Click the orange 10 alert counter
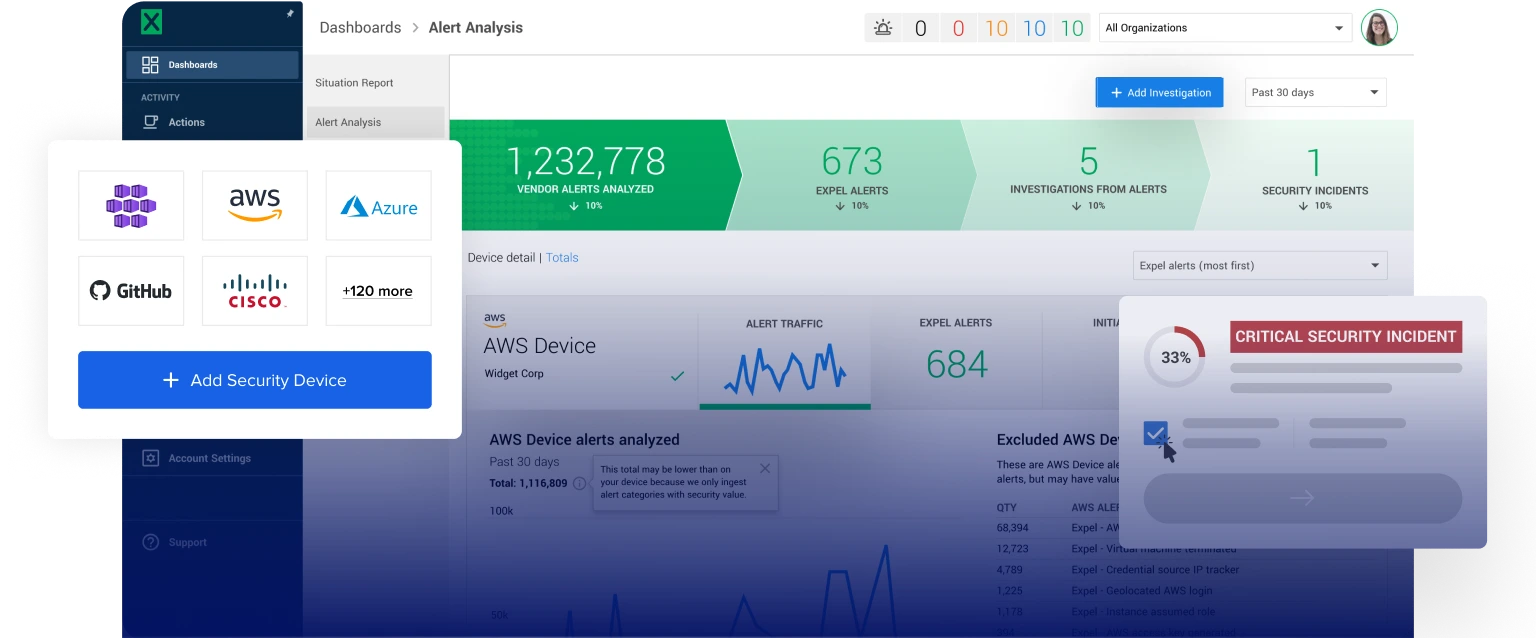The width and height of the screenshot is (1536, 638). point(997,28)
